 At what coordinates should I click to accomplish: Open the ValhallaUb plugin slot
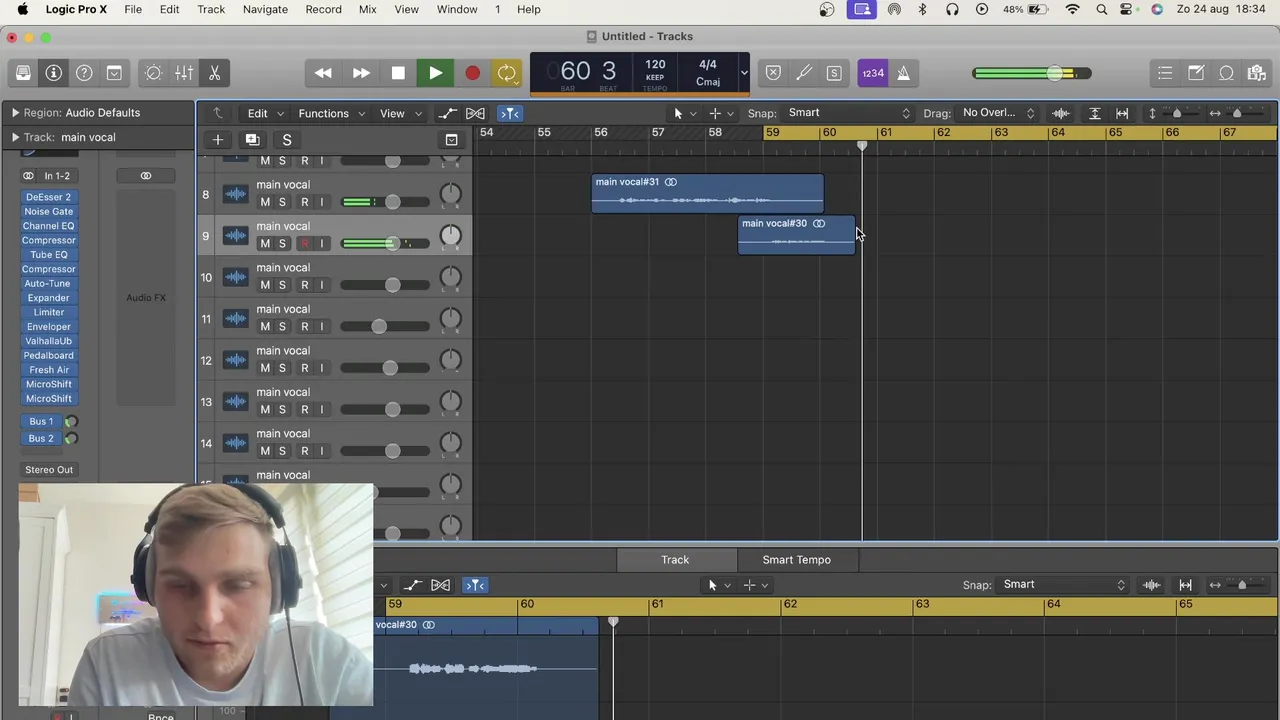click(48, 341)
